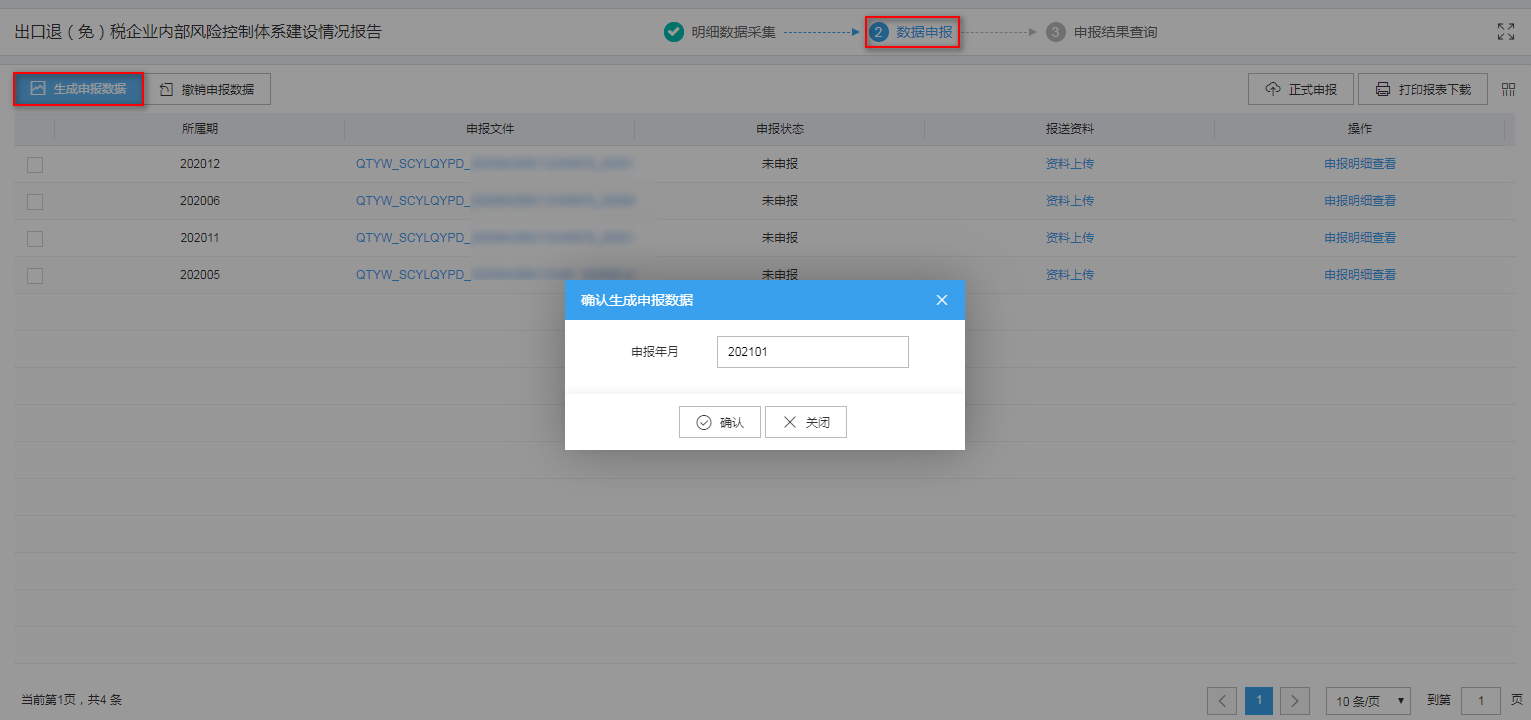The height and width of the screenshot is (720, 1531).
Task: Check the box for row 202005
Action: point(35,275)
